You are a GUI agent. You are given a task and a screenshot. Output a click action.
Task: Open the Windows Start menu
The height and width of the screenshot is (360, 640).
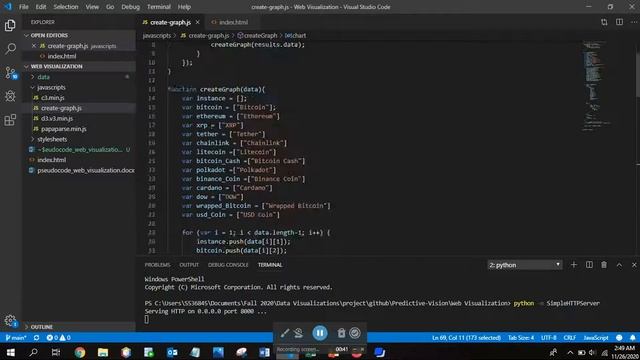[x=11, y=352]
